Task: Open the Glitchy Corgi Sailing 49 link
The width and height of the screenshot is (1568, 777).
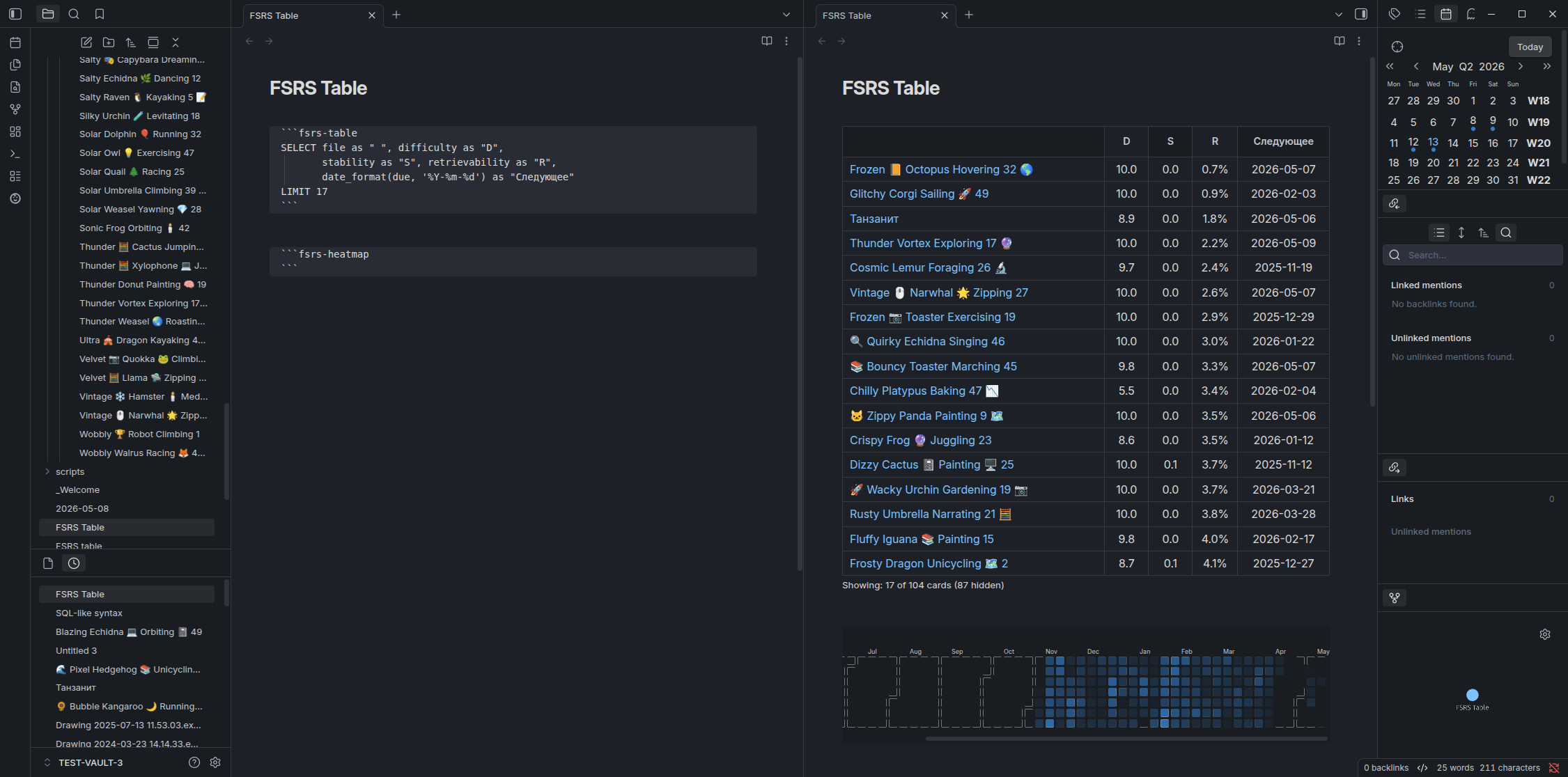Action: click(x=919, y=194)
